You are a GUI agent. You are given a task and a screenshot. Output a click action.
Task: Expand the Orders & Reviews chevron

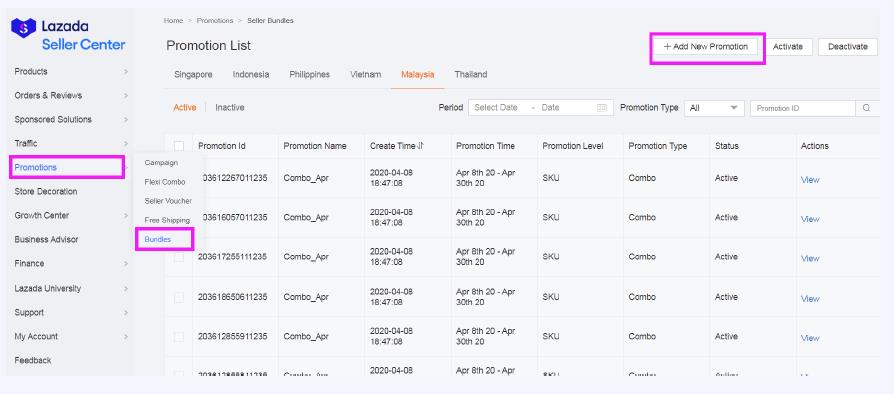click(125, 96)
